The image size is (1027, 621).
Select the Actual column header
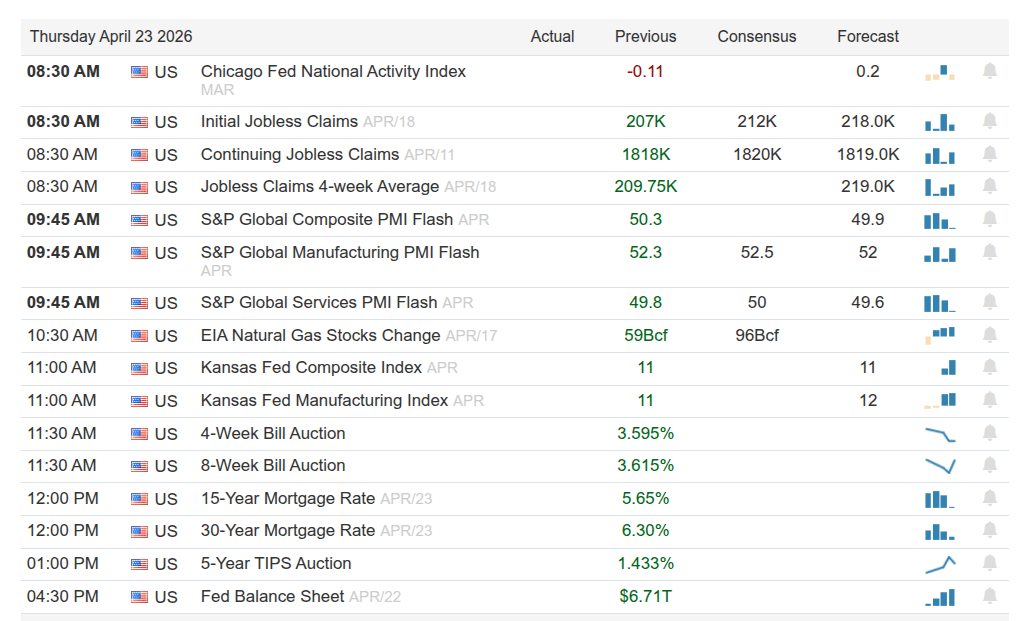(552, 37)
